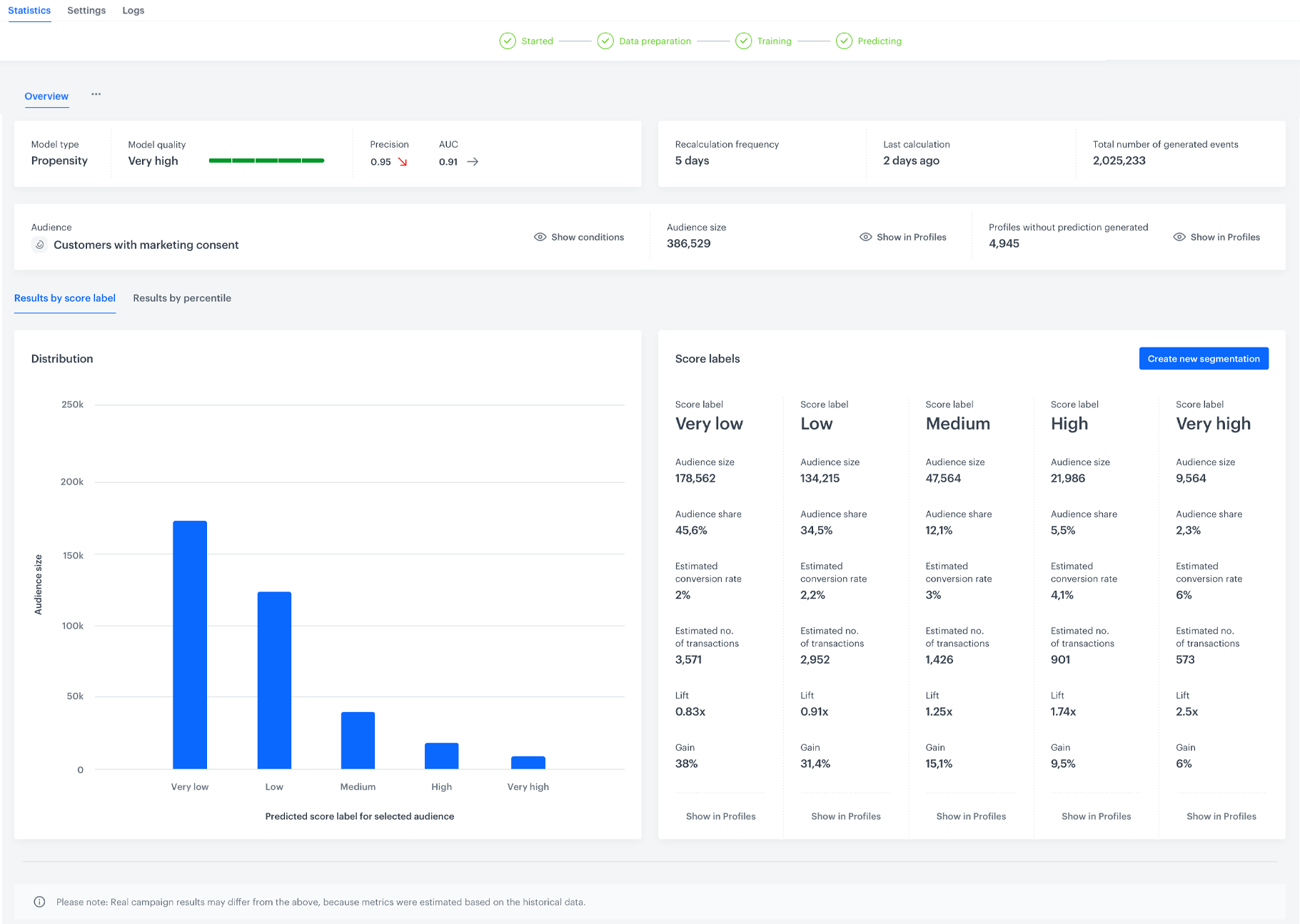Show Very high score label in Profiles
Screen dimensions: 1300x924
[1221, 816]
